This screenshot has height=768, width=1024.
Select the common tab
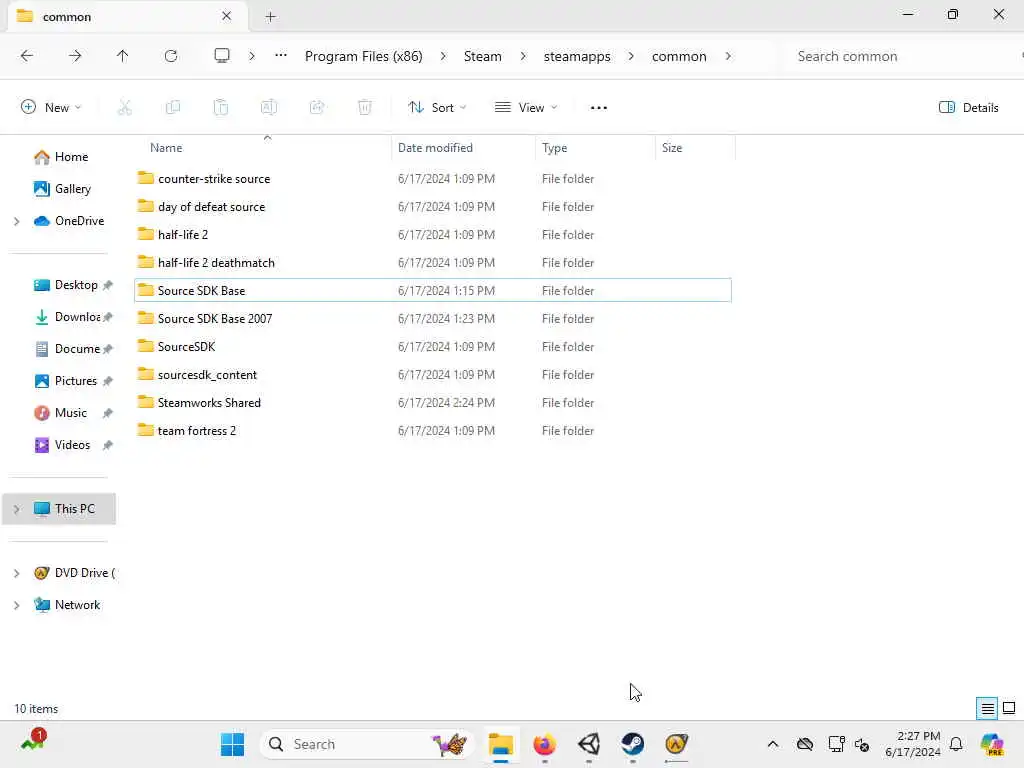127,17
